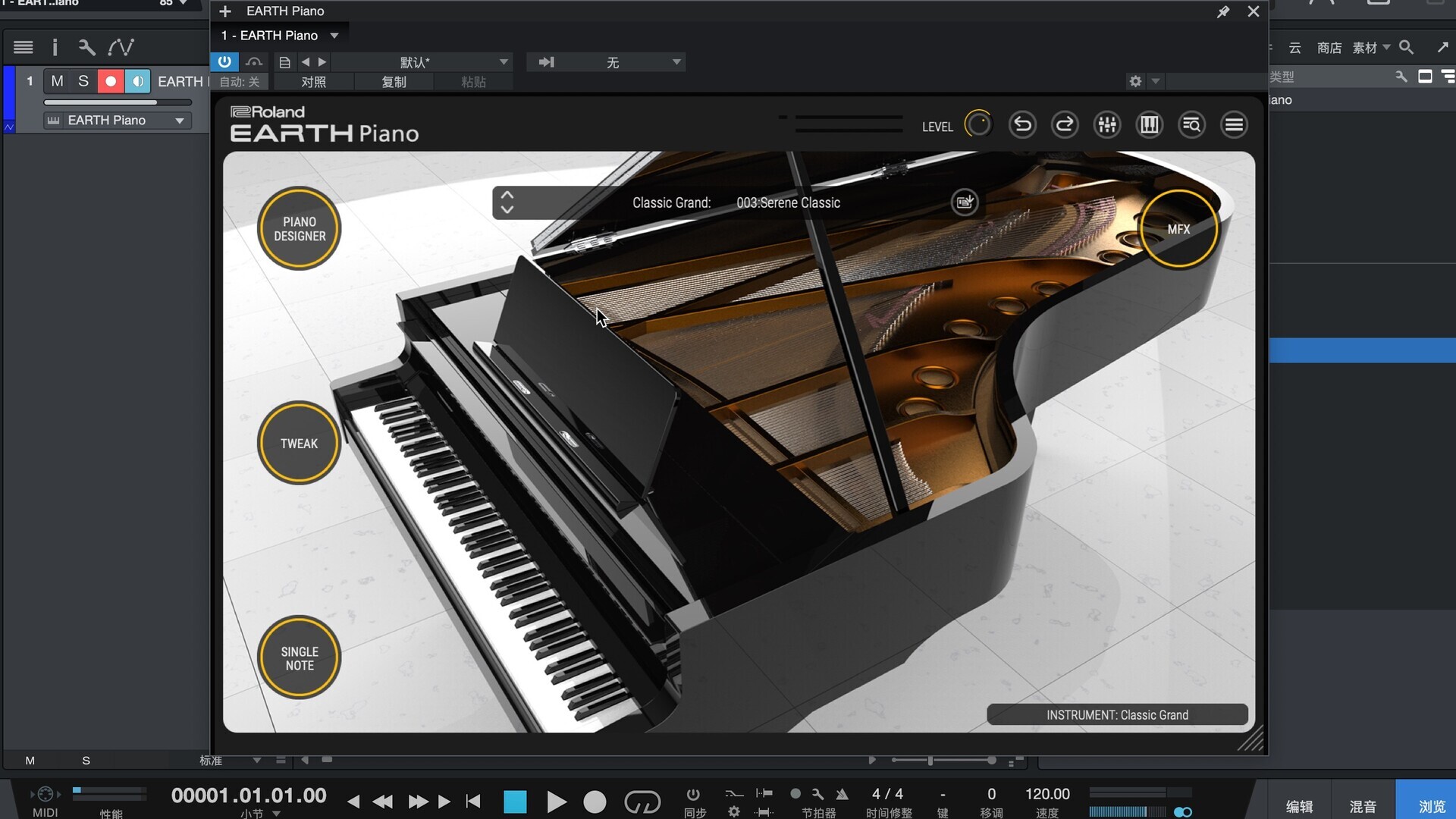This screenshot has width=1456, height=819.
Task: Mute track 1 with M button
Action: [x=57, y=81]
